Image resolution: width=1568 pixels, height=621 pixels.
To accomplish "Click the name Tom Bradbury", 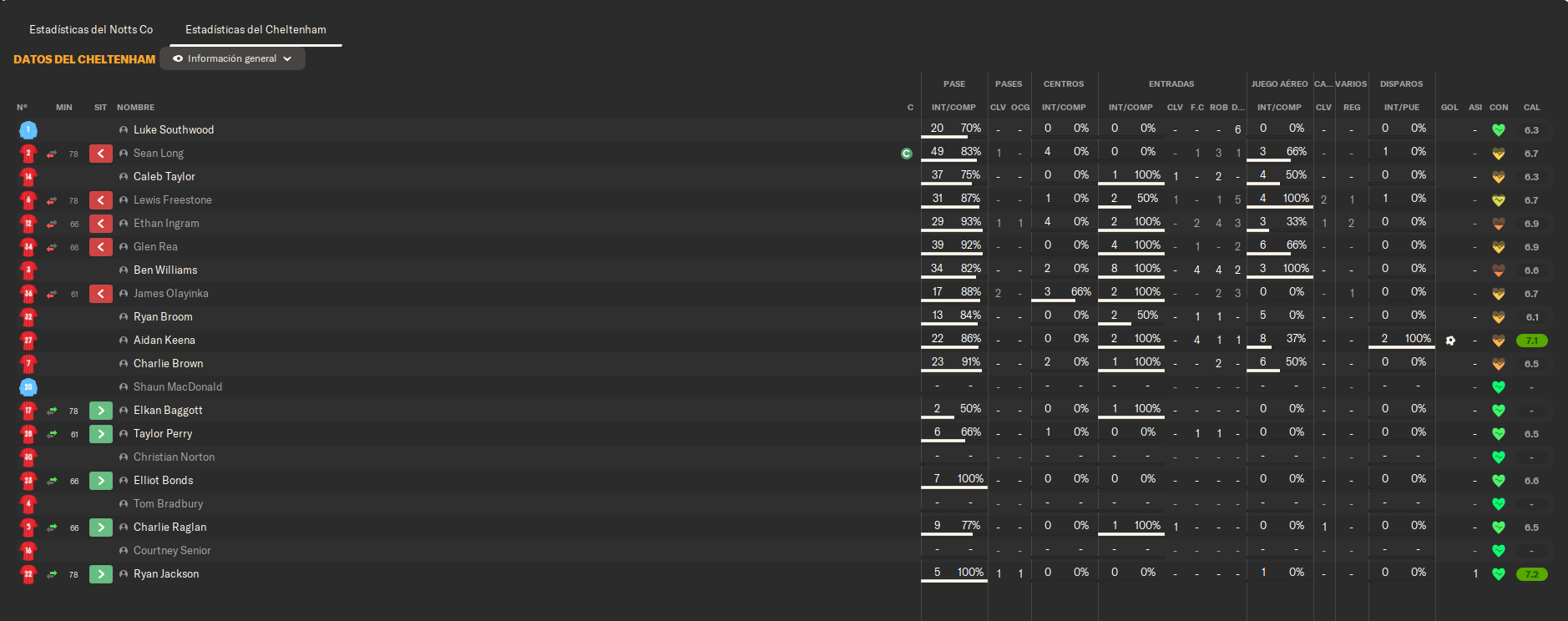I will (x=169, y=504).
